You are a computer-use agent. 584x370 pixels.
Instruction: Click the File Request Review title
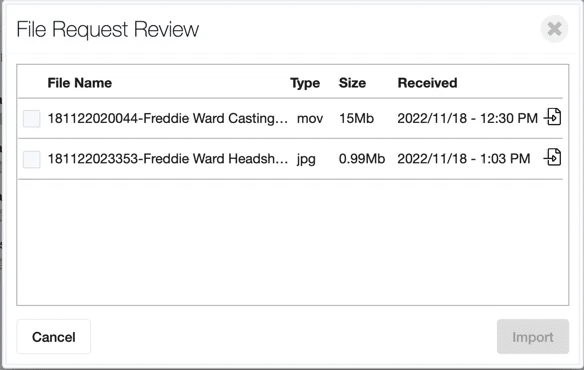click(108, 29)
